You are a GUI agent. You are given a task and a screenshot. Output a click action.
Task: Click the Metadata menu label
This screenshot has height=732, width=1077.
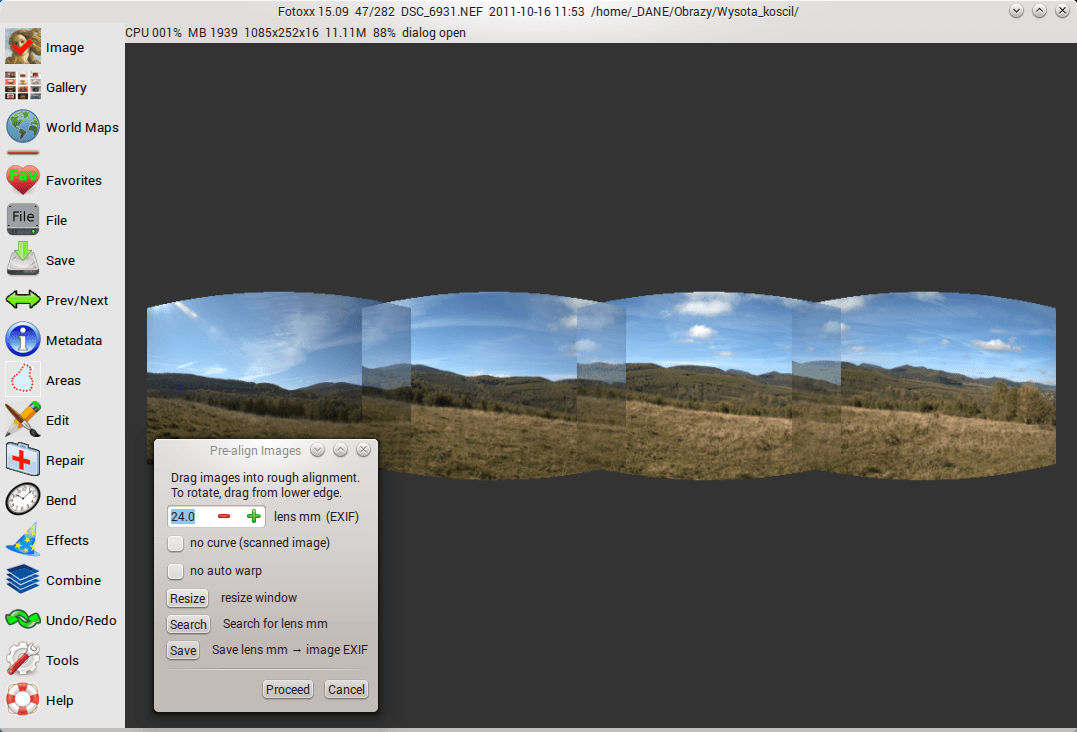74,341
